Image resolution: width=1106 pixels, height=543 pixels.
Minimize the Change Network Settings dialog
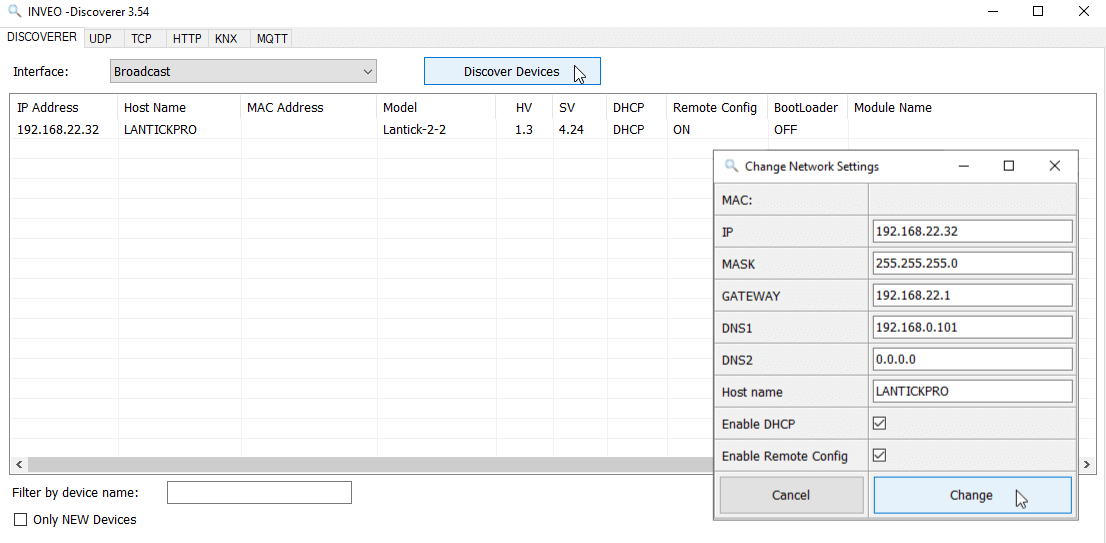(963, 166)
